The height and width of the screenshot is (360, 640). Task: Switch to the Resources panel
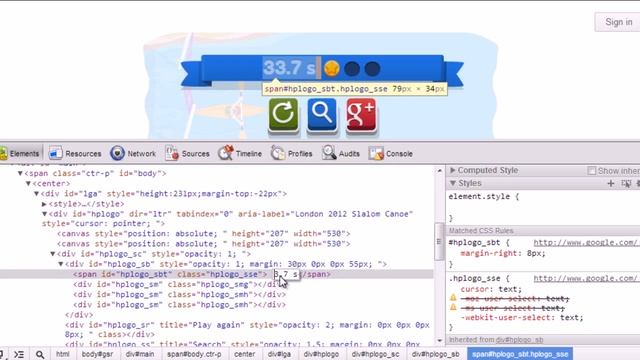coord(75,153)
